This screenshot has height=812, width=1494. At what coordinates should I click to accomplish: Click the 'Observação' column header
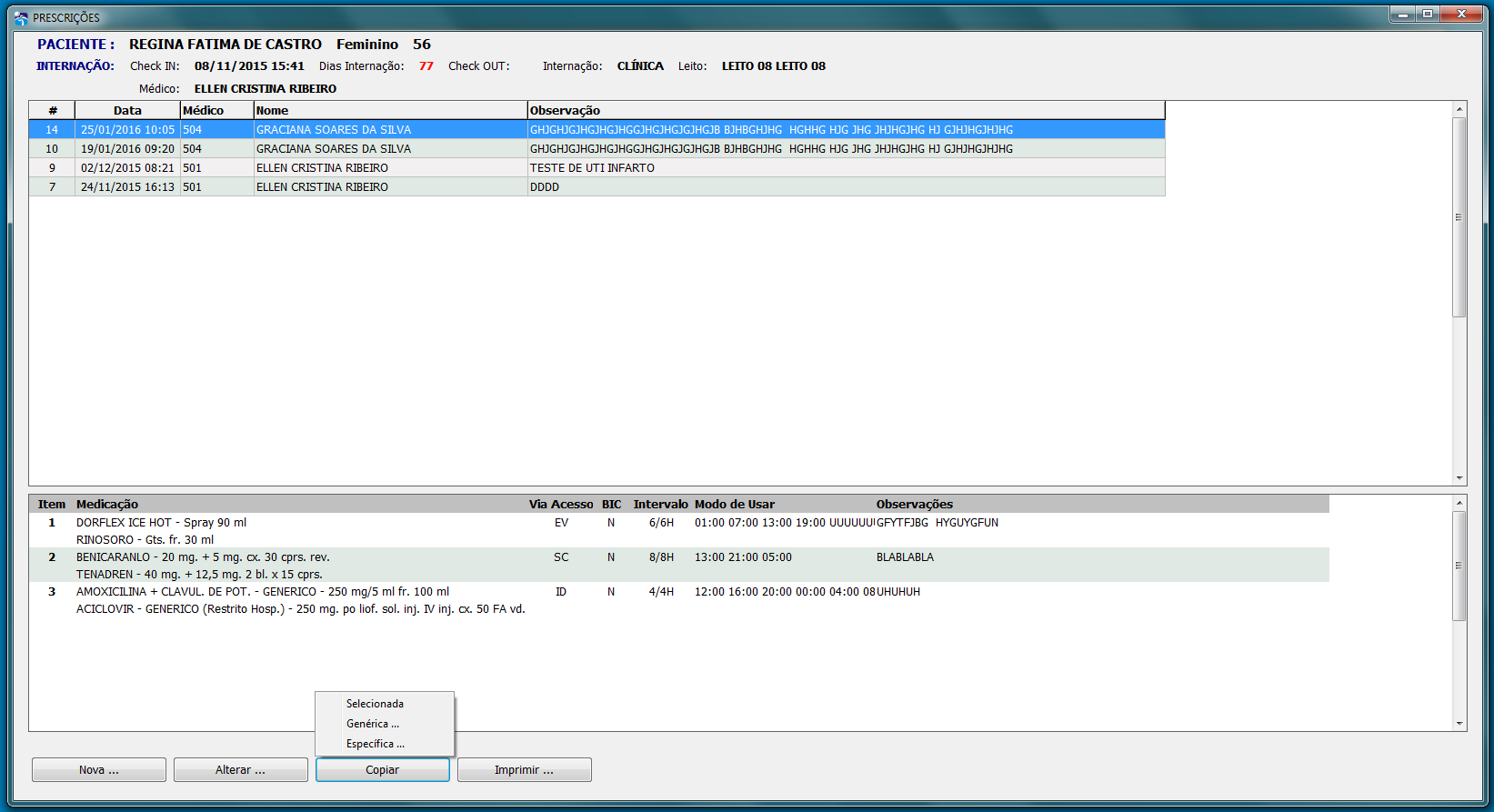tap(847, 111)
